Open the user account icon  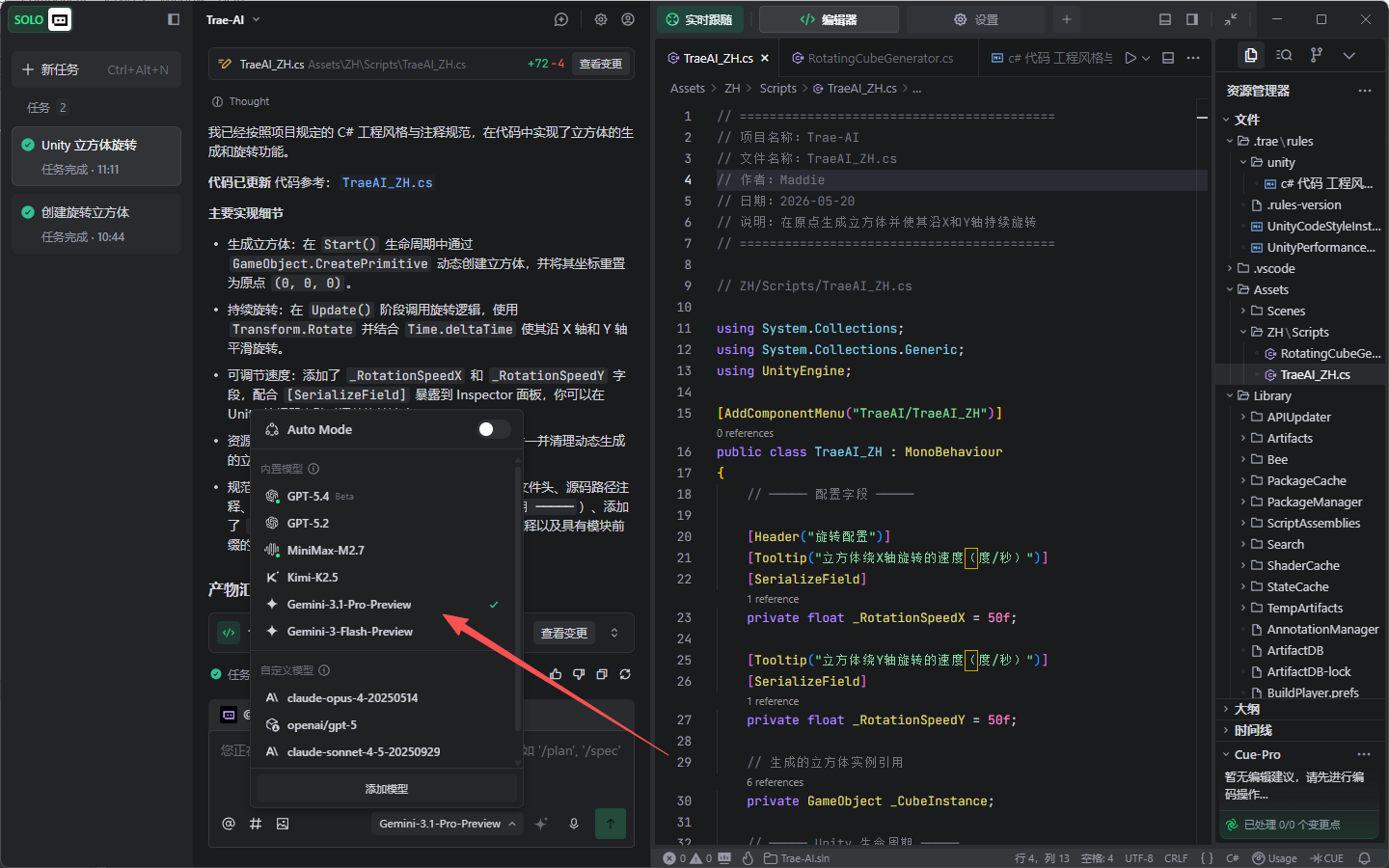pyautogui.click(x=628, y=19)
